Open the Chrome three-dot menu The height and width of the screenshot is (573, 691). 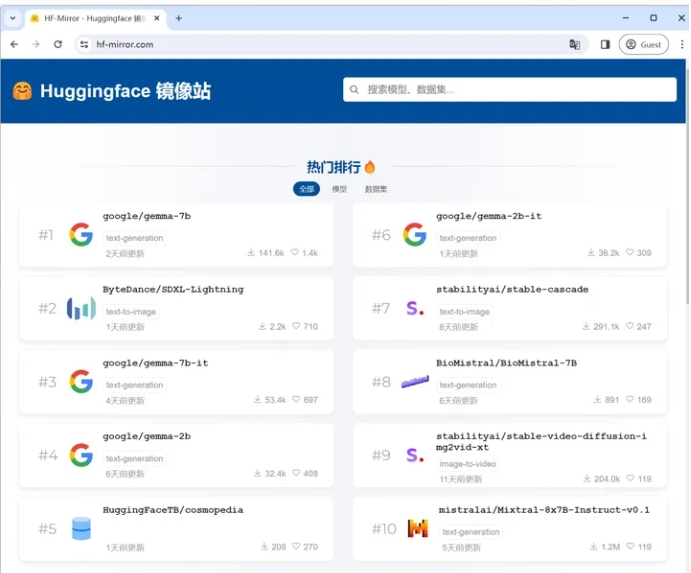tap(682, 44)
